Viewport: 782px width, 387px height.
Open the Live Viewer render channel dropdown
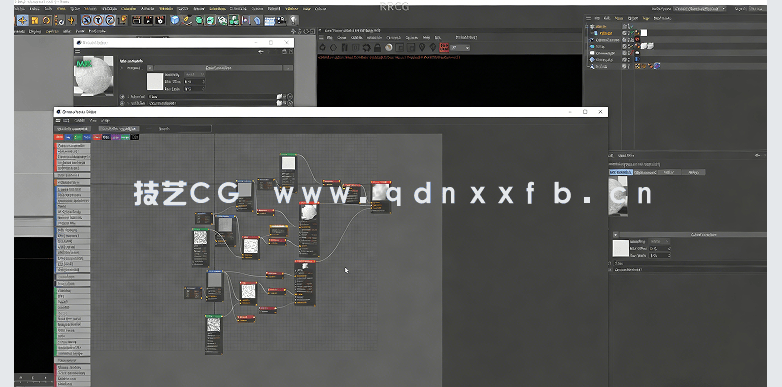460,47
